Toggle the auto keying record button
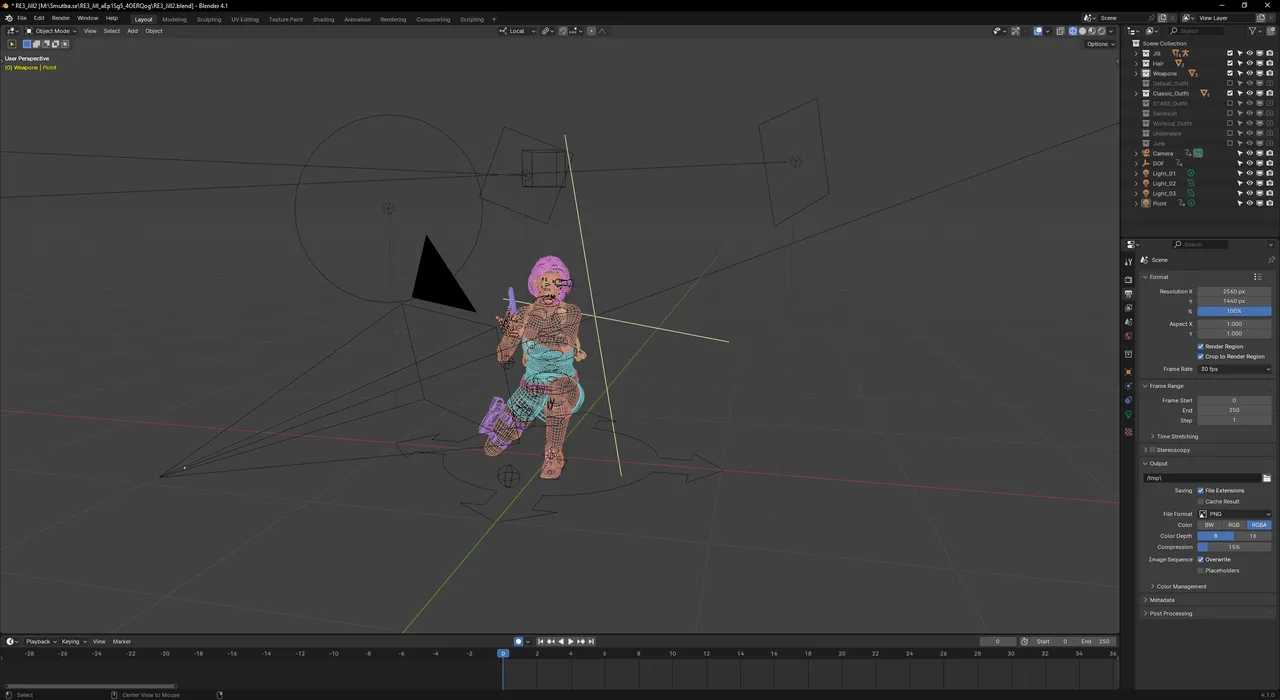The image size is (1280, 700). point(518,641)
